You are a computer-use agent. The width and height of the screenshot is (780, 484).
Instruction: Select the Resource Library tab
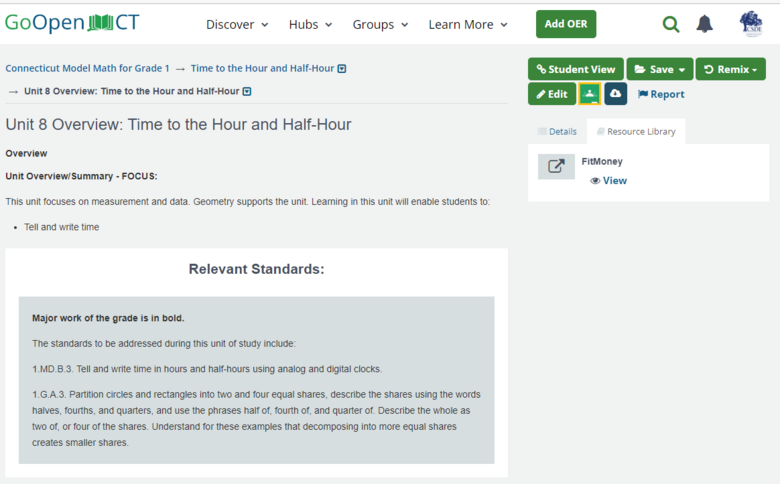(635, 131)
